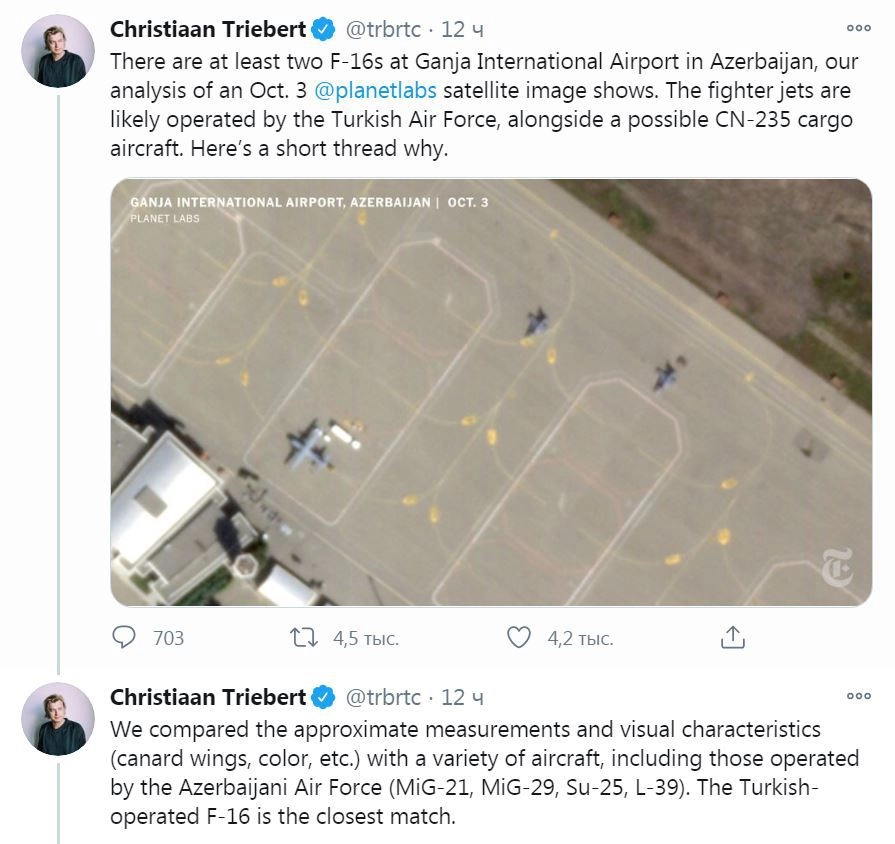Open first tweet's profile avatar
The height and width of the screenshot is (844, 895).
58,50
